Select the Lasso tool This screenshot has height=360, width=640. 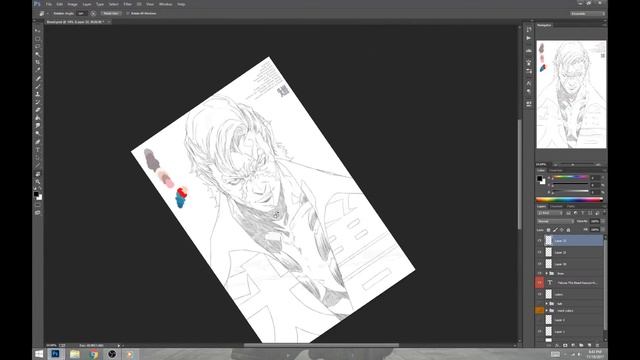tap(38, 47)
